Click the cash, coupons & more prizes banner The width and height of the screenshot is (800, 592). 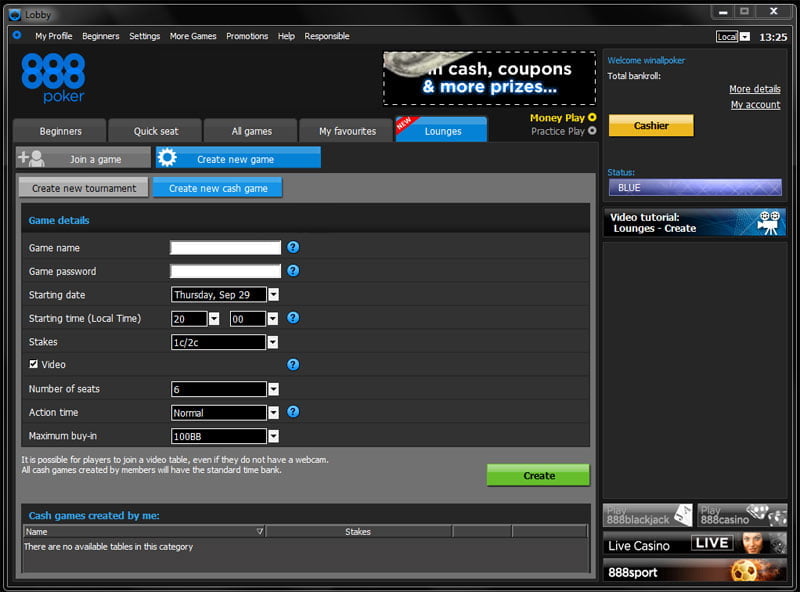[489, 79]
